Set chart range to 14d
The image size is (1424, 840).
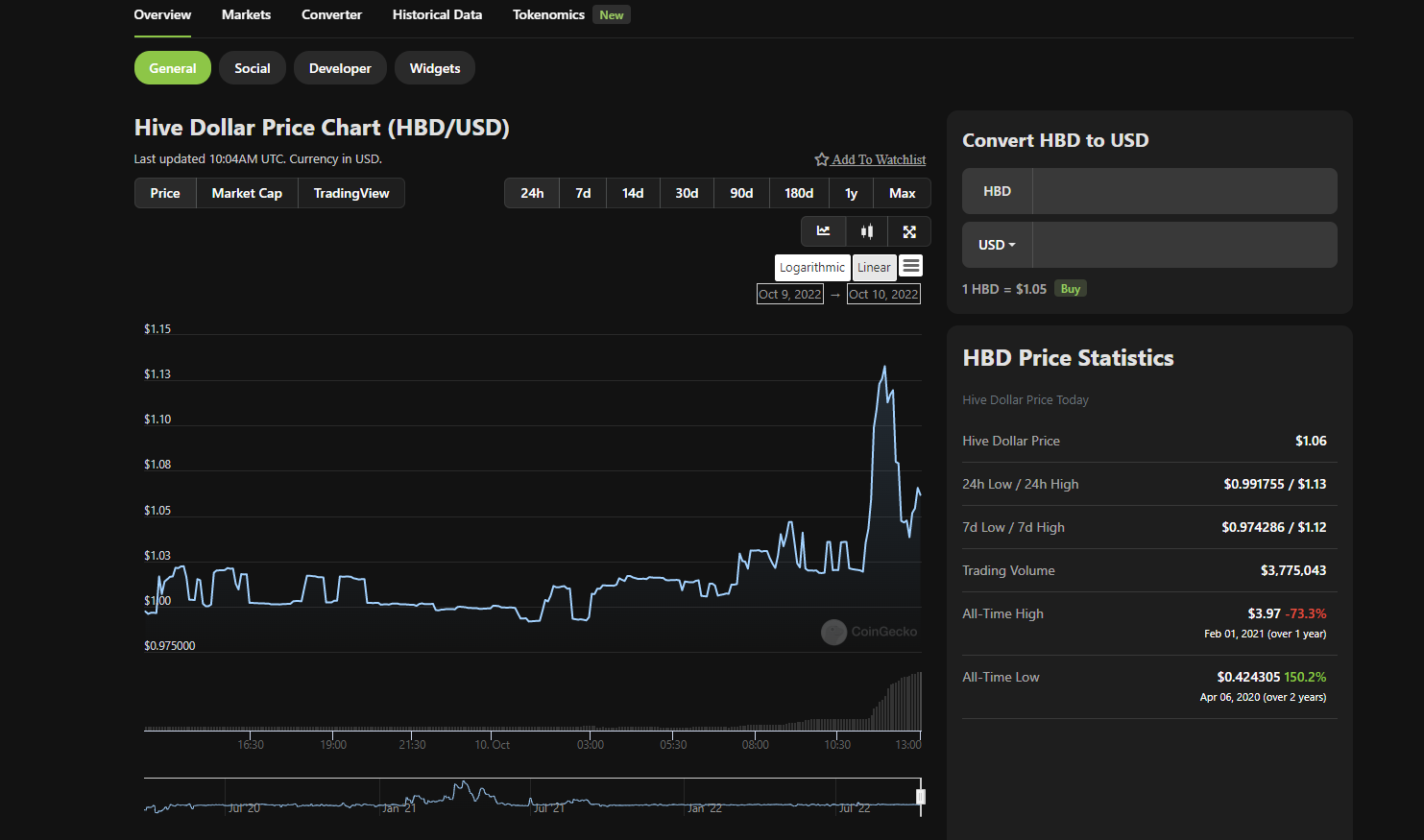point(633,193)
